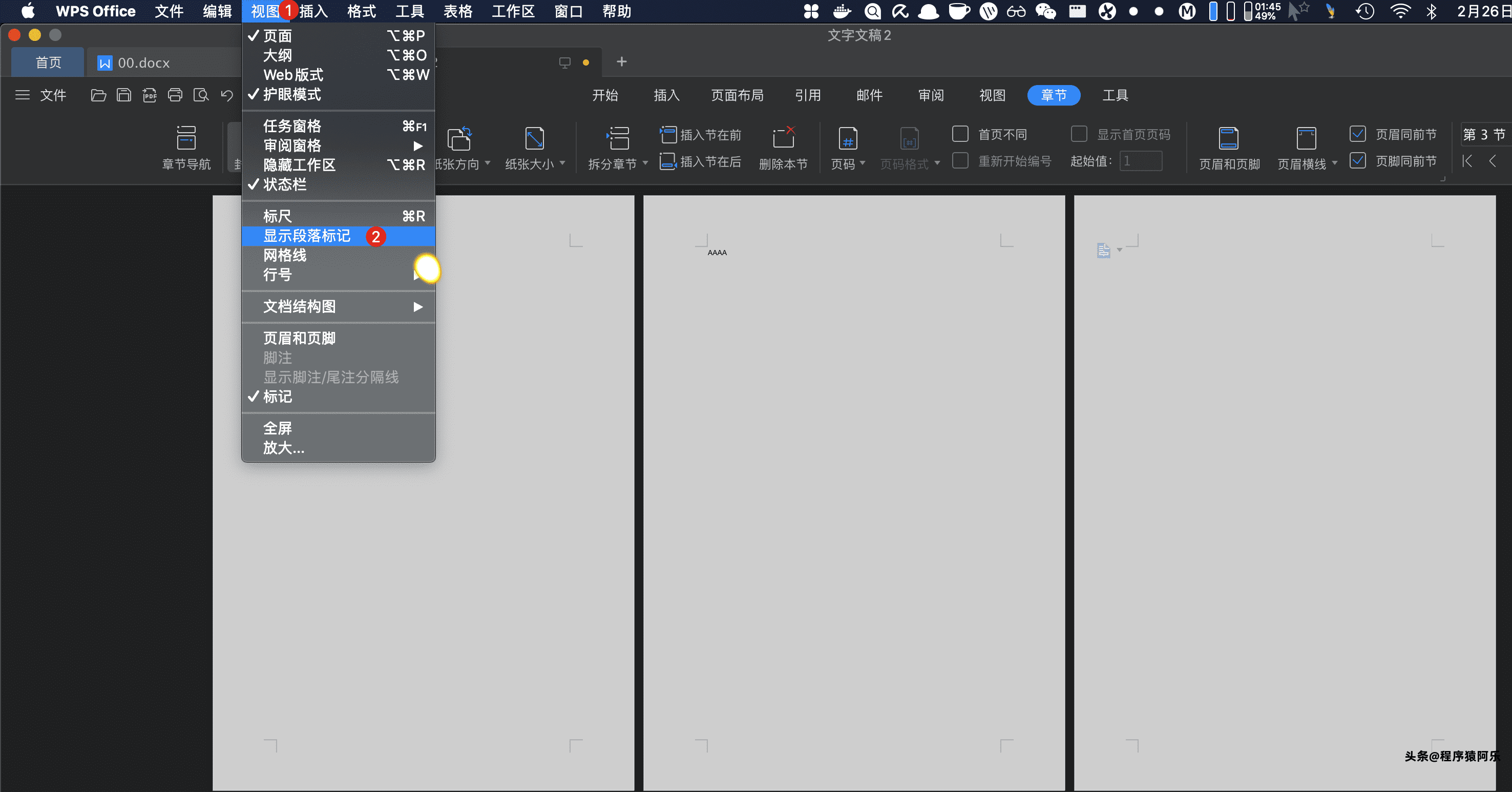This screenshot has height=792, width=1512.
Task: Click the 页眉横线 header line icon
Action: click(x=1306, y=138)
